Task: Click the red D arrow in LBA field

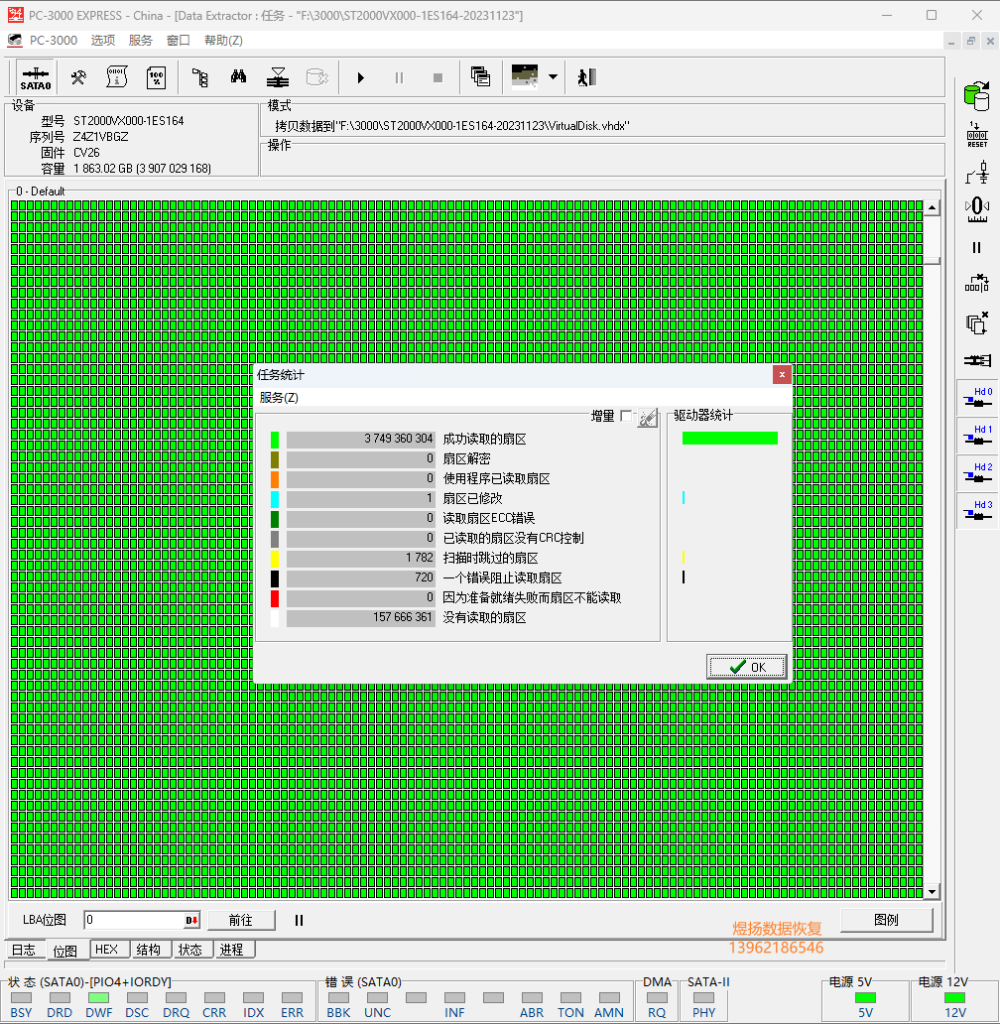Action: [x=191, y=920]
